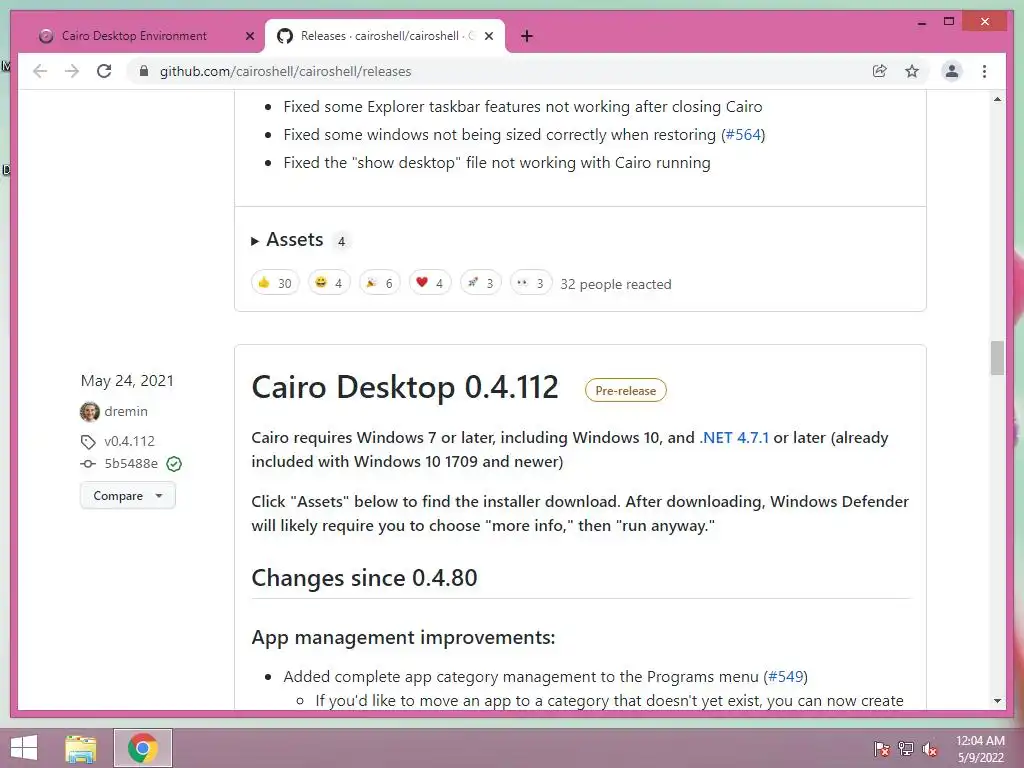Click the Assets count badge 4
This screenshot has height=768, width=1024.
point(341,242)
